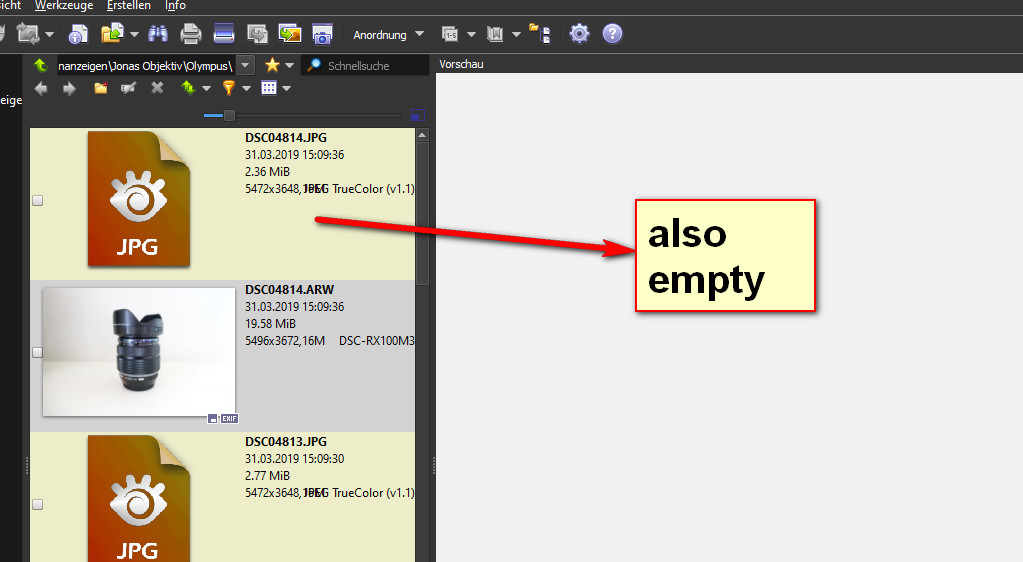The width and height of the screenshot is (1023, 562).
Task: Tick the checkbox for DSC04814.ARW
Action: click(x=38, y=352)
